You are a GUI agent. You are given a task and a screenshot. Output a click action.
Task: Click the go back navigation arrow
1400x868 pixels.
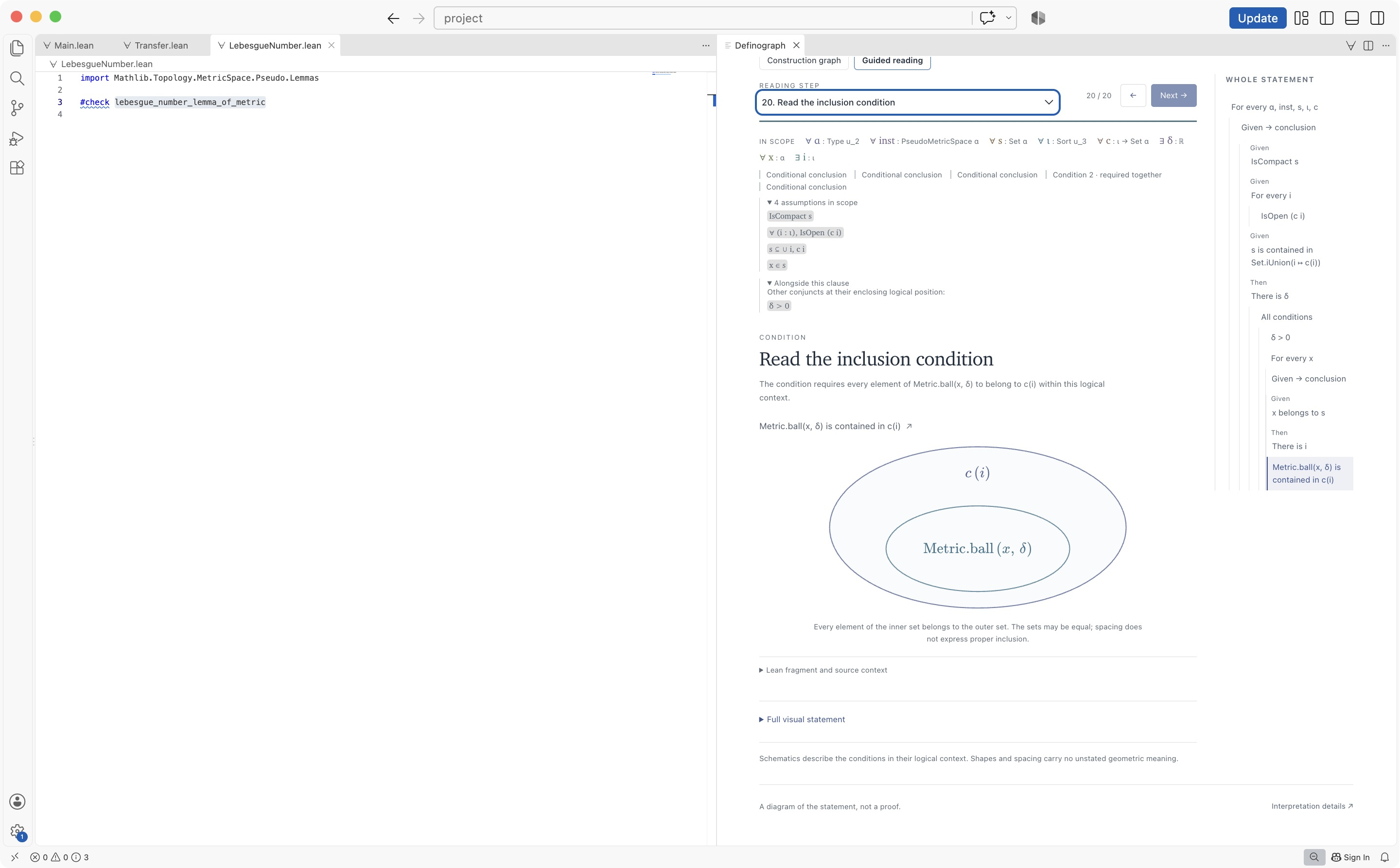pyautogui.click(x=393, y=18)
